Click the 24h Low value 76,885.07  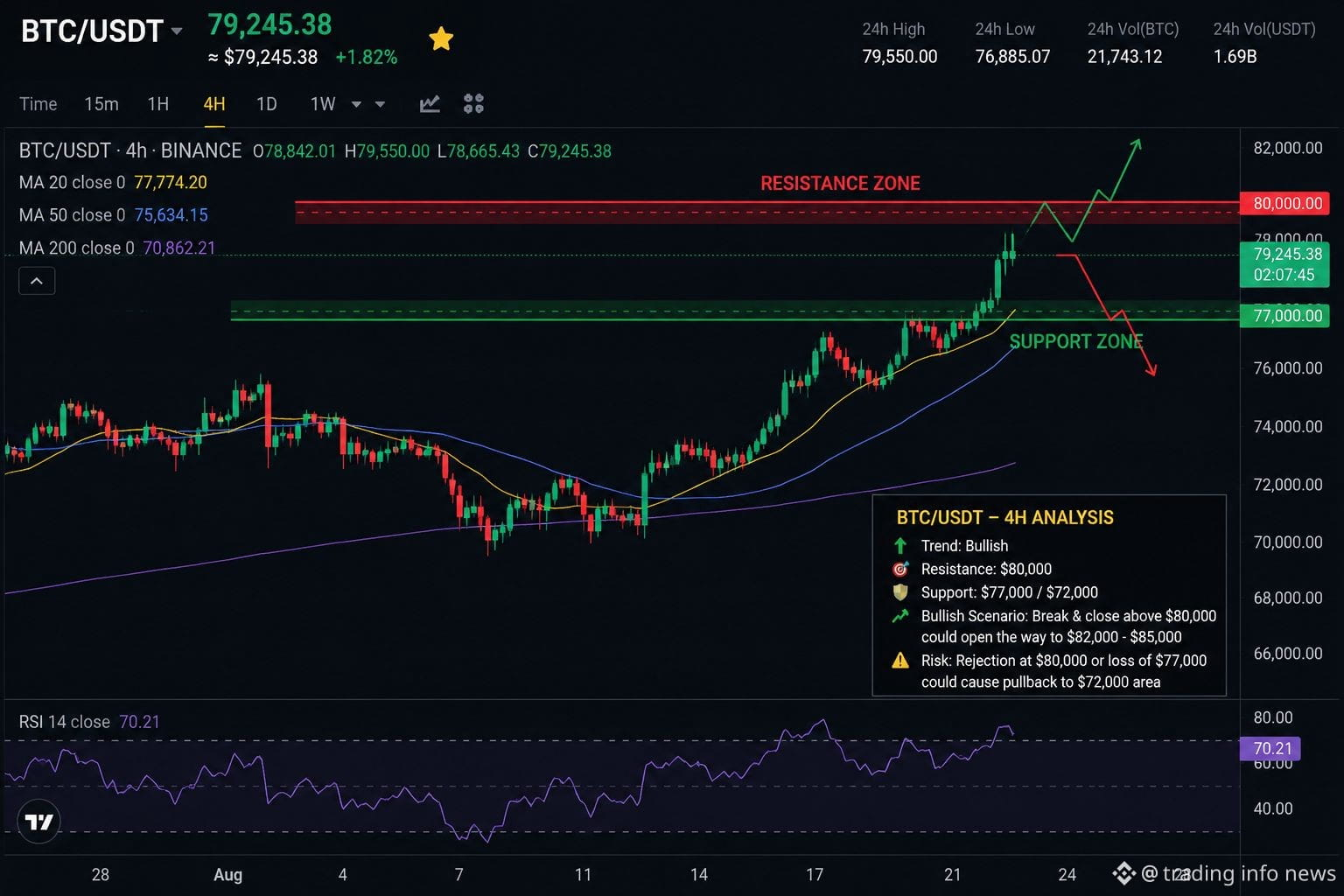coord(1012,57)
